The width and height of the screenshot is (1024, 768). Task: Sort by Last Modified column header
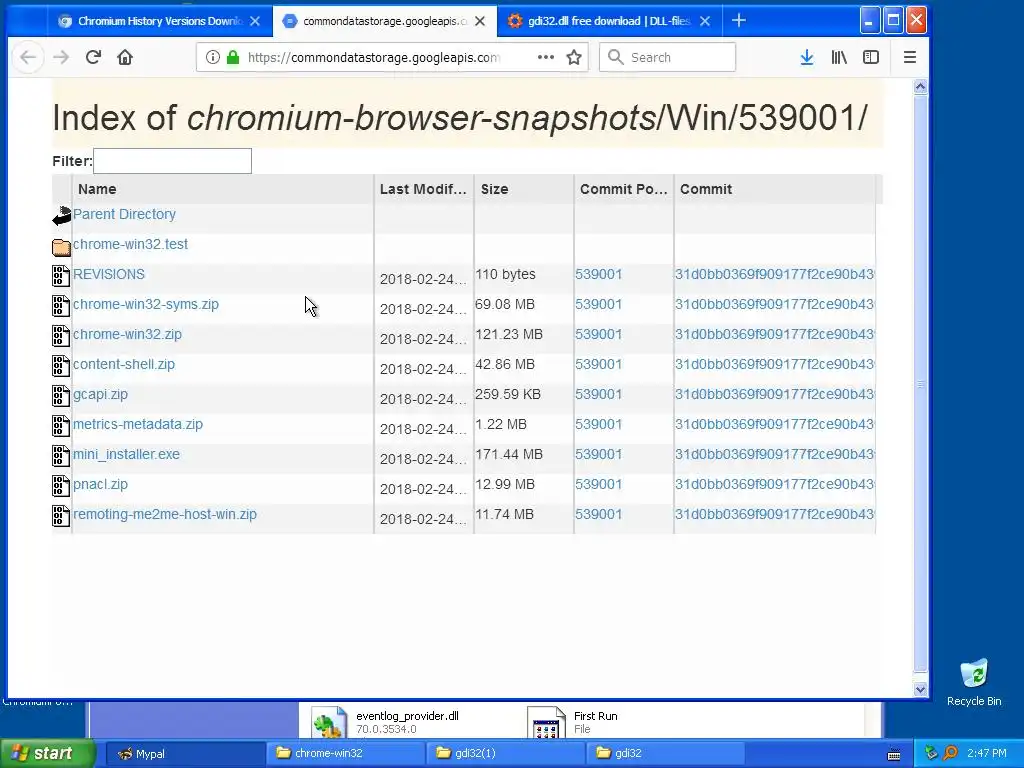click(424, 189)
